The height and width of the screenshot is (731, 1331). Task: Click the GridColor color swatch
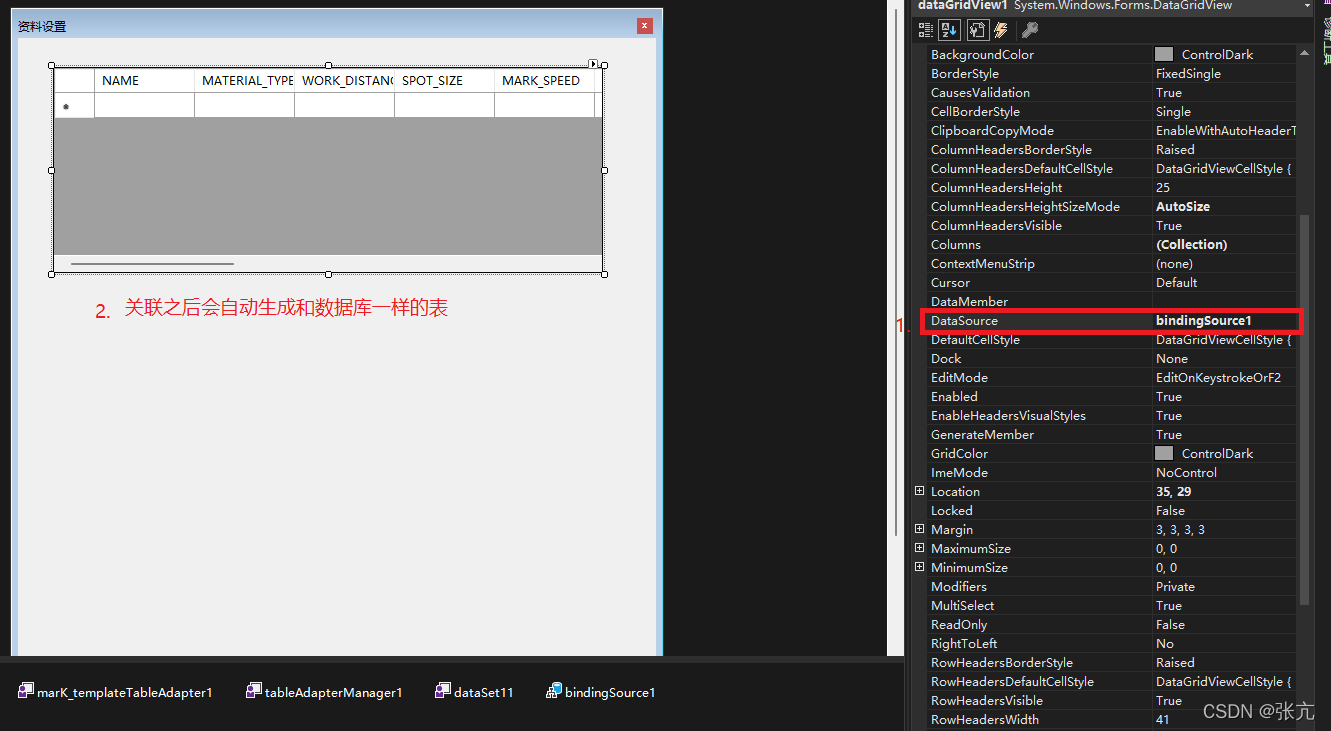[1164, 454]
